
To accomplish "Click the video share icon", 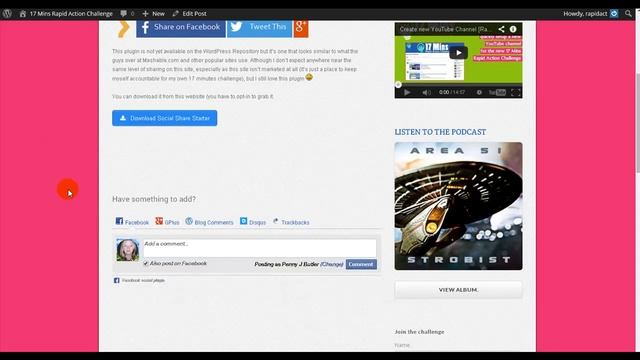I will click(x=501, y=29).
